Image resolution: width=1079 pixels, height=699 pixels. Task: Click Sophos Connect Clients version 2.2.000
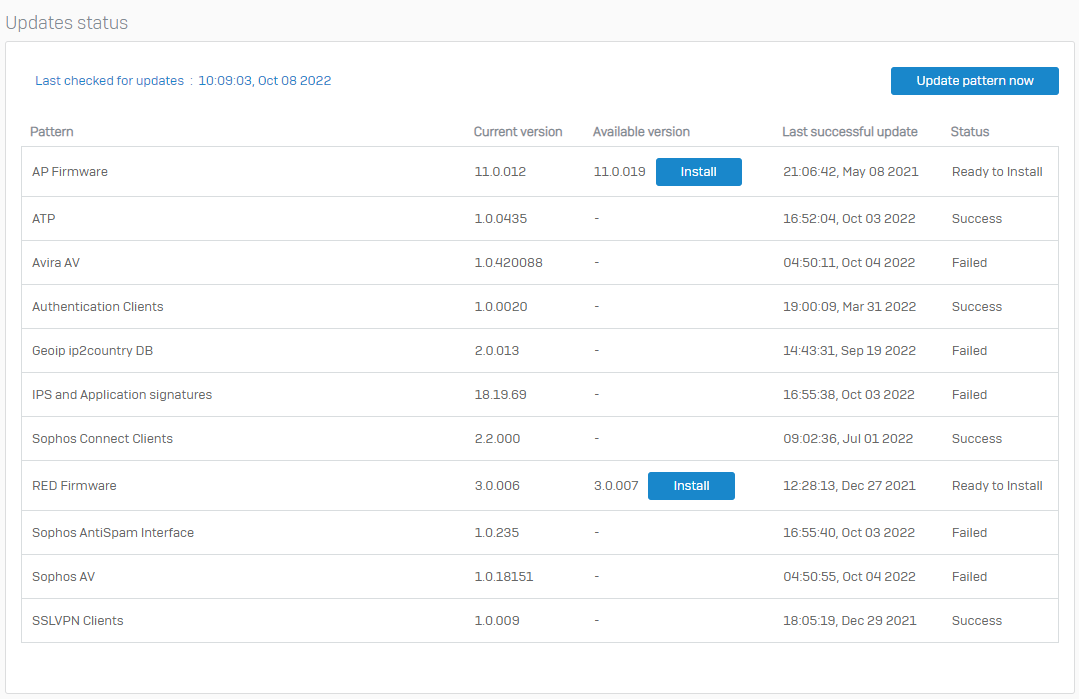[x=497, y=439]
